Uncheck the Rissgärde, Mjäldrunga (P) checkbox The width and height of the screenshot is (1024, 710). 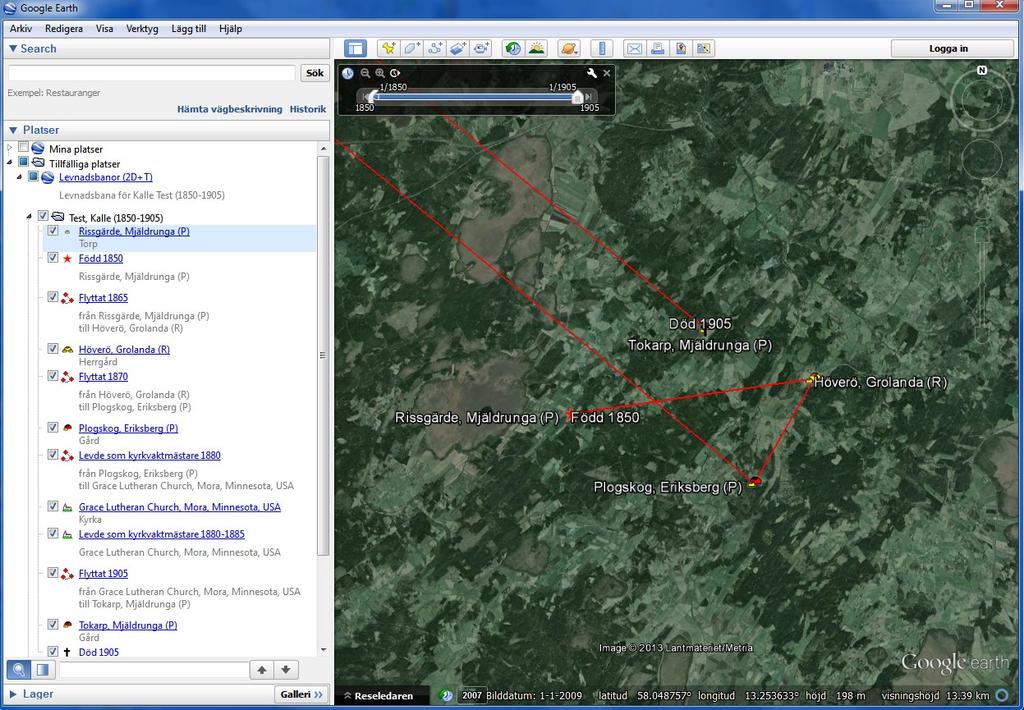point(53,231)
